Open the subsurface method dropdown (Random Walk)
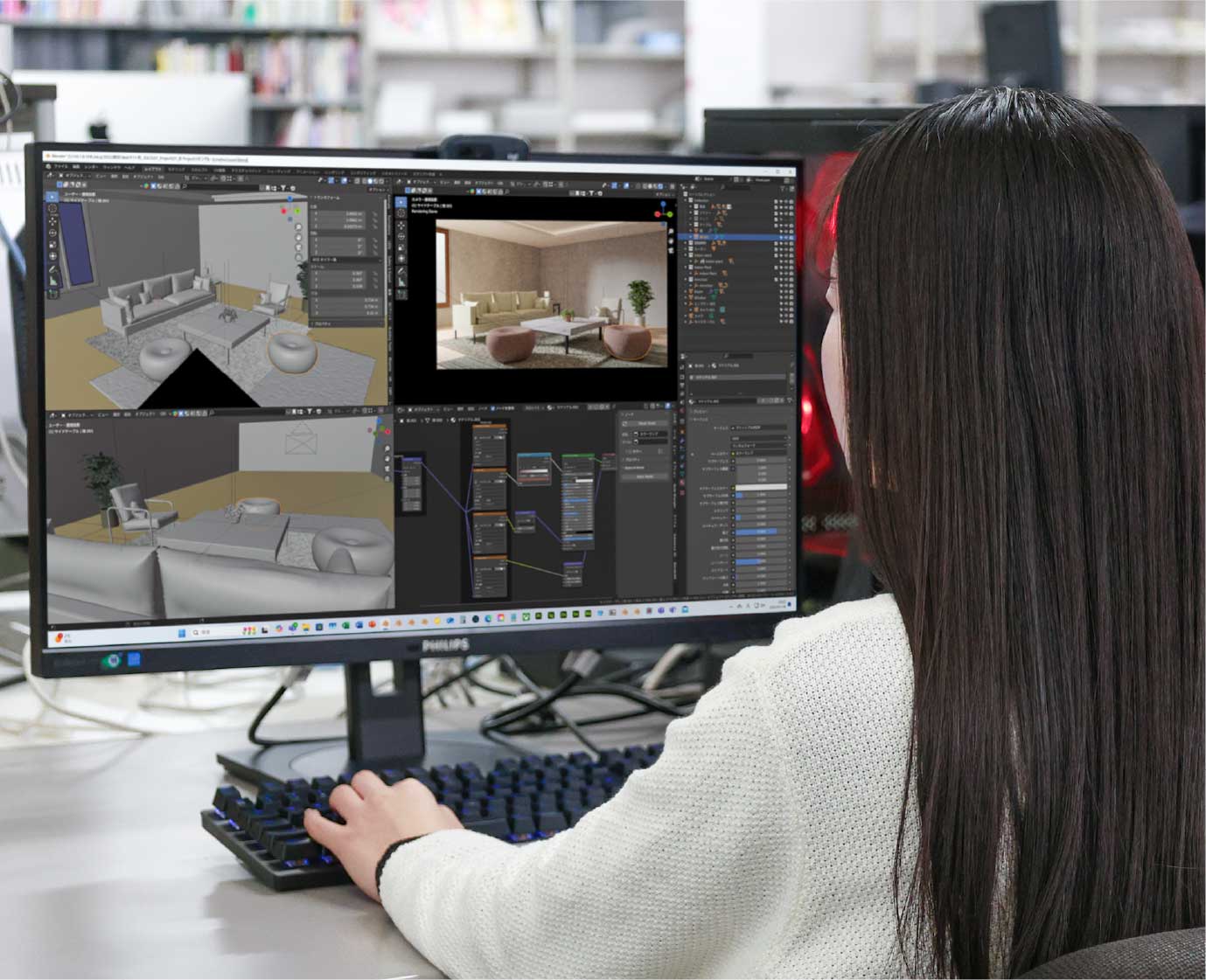 759,446
